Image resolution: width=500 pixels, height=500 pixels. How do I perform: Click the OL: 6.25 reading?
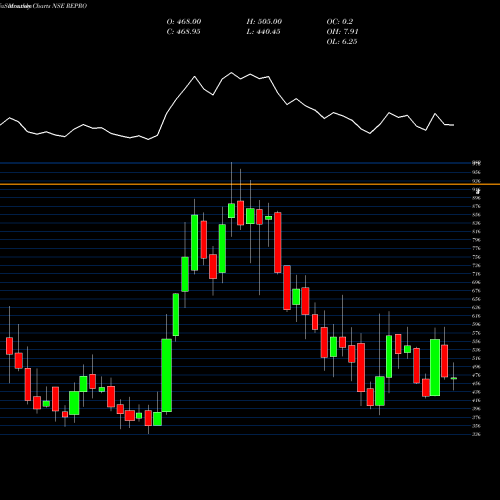point(342,42)
